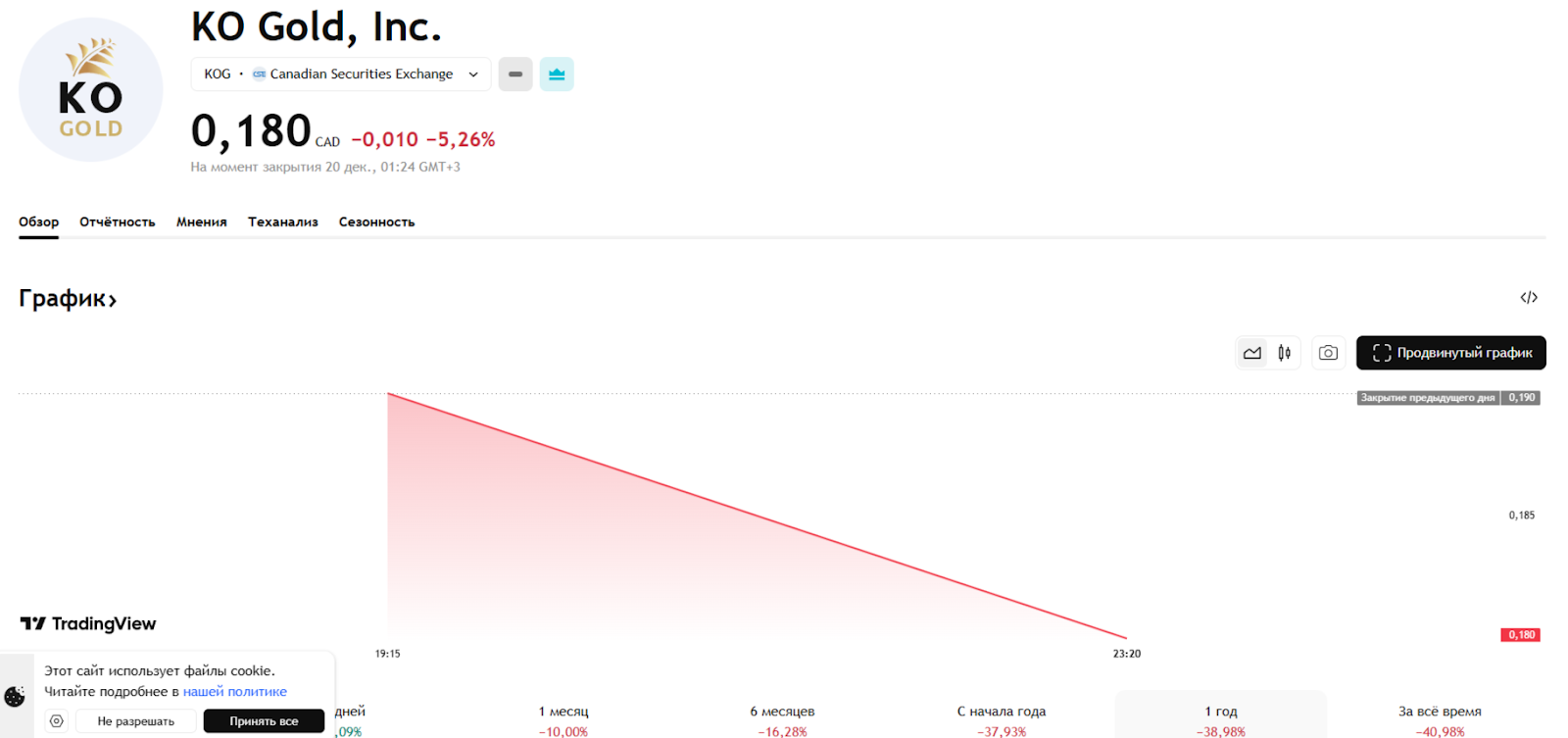The height and width of the screenshot is (738, 1568).
Task: Click the crown premium icon
Action: pyautogui.click(x=557, y=74)
